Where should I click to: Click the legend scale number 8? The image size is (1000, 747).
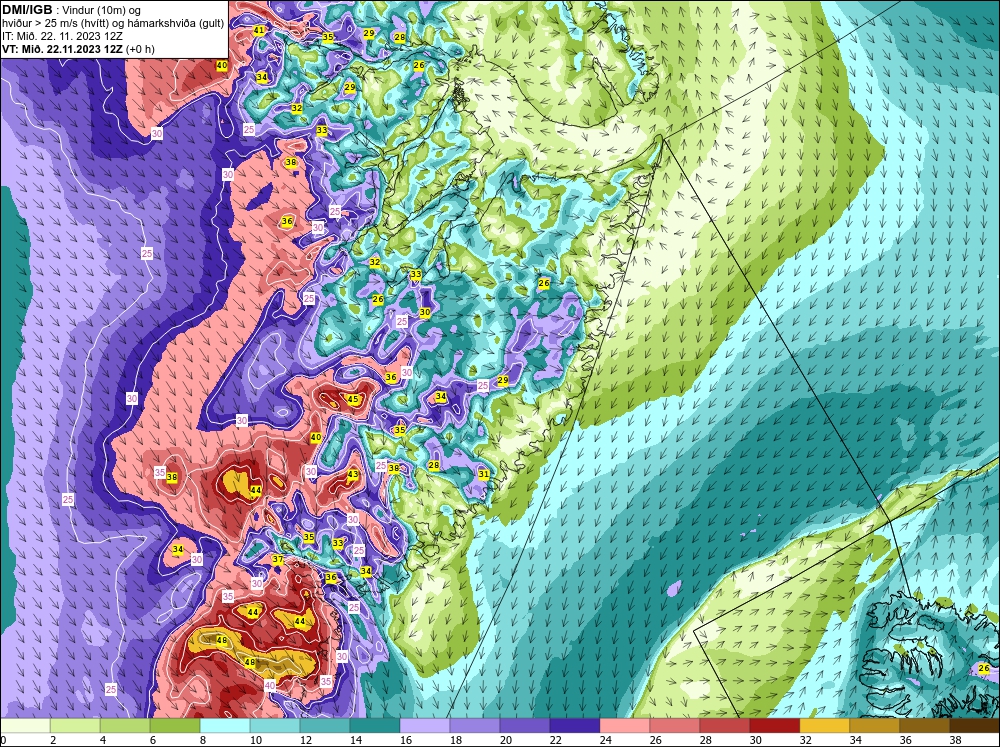(203, 740)
